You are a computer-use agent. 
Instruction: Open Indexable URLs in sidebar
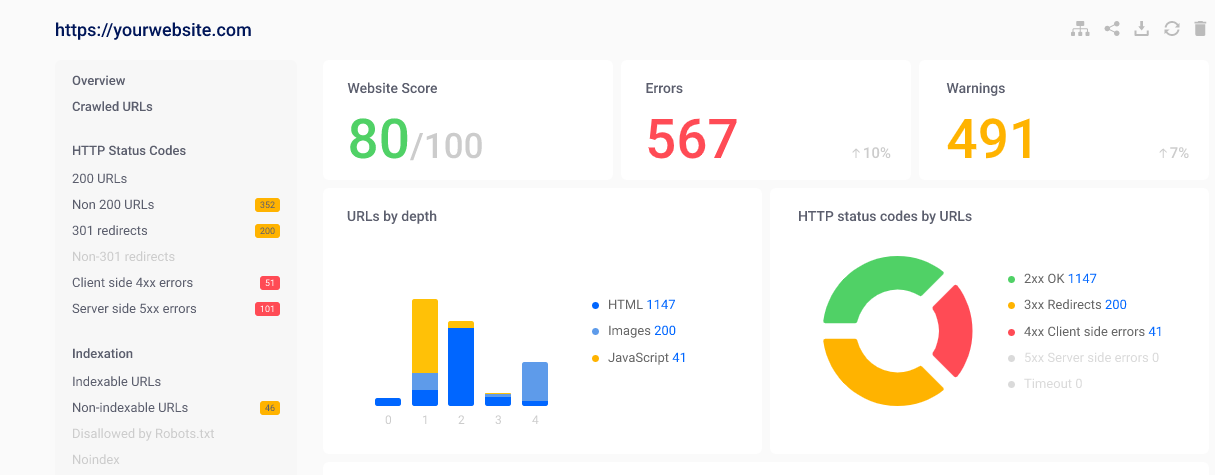click(x=116, y=381)
